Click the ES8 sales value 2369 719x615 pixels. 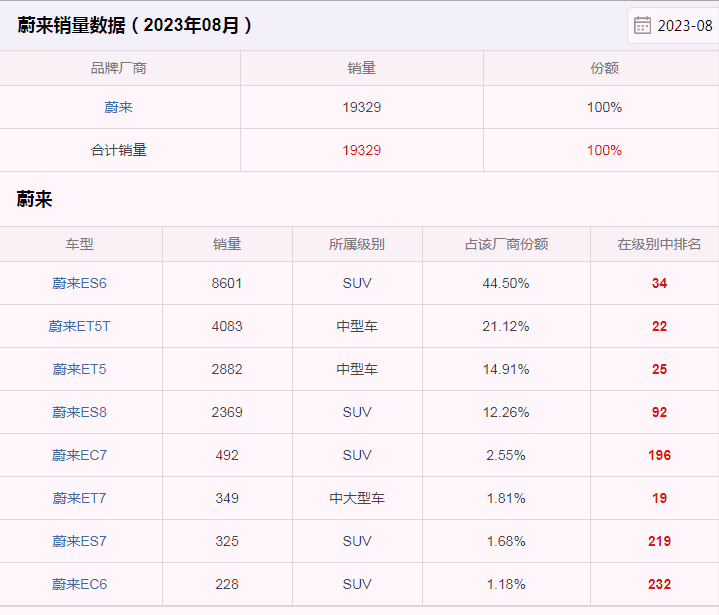pyautogui.click(x=227, y=412)
